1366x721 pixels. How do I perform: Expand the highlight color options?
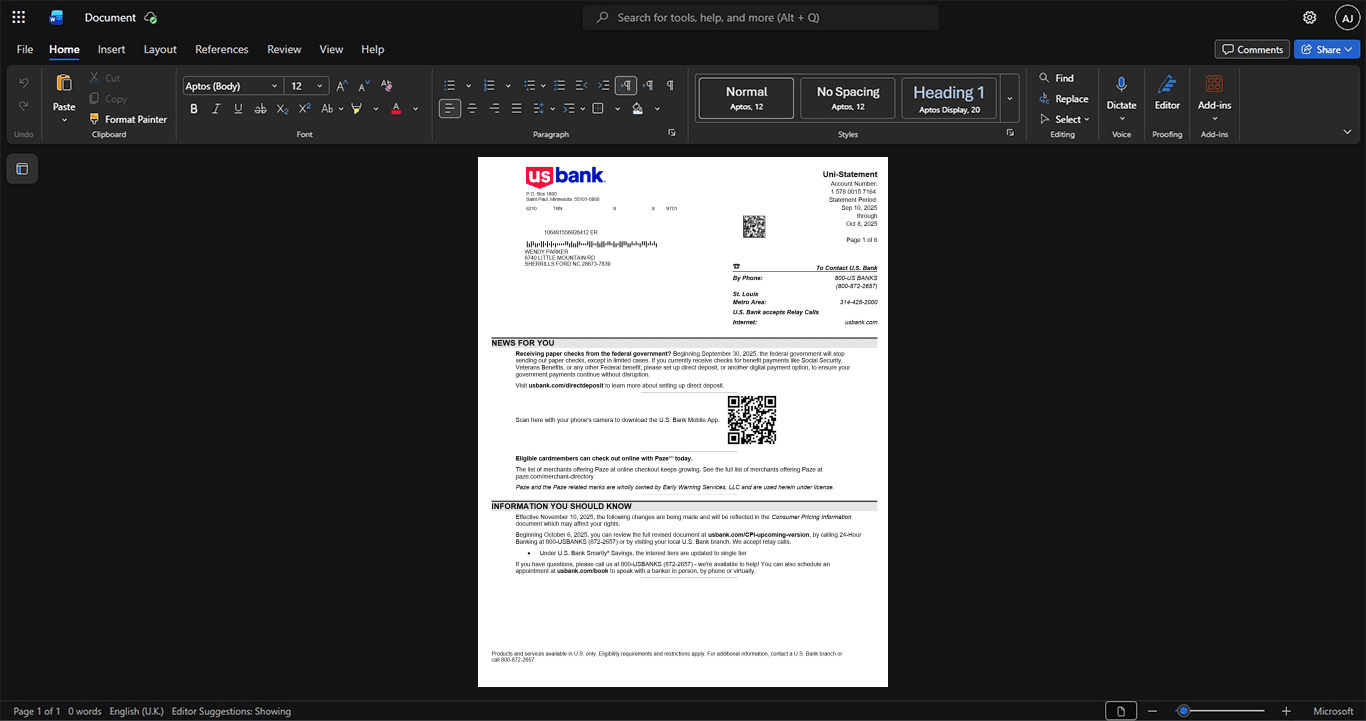(376, 108)
